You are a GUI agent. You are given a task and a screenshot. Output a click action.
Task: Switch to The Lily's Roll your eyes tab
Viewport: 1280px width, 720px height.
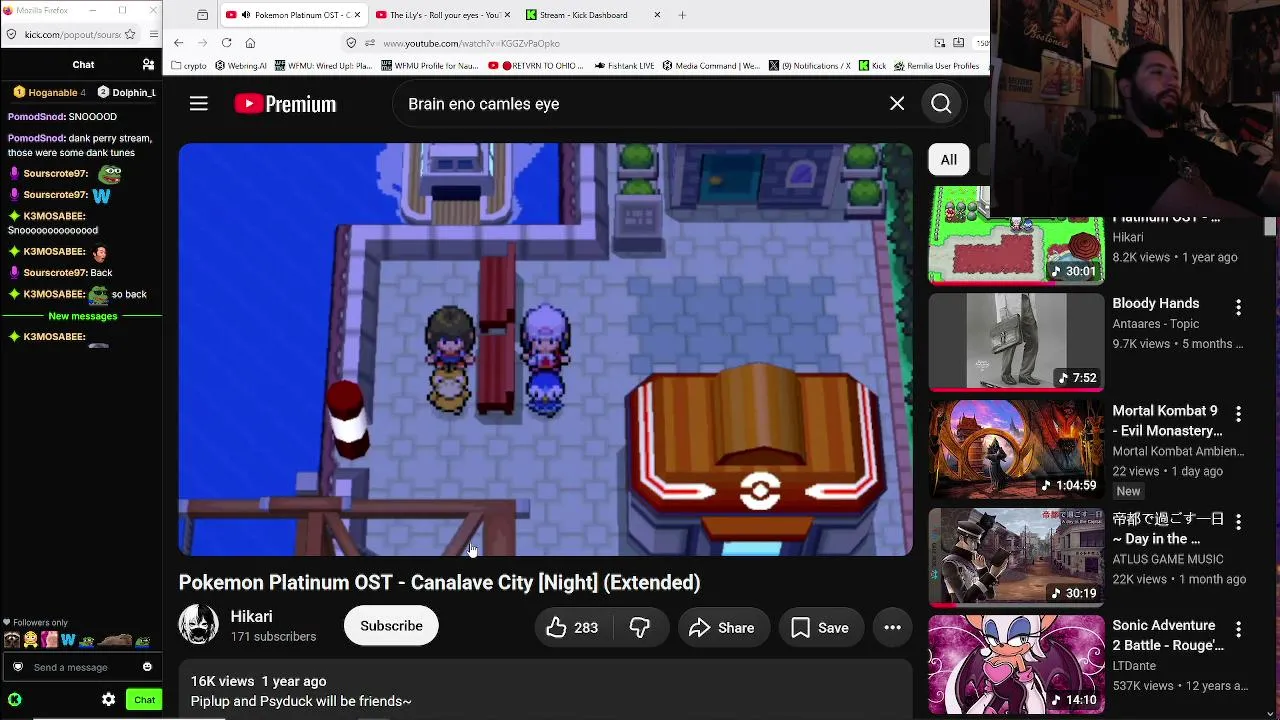click(x=443, y=15)
